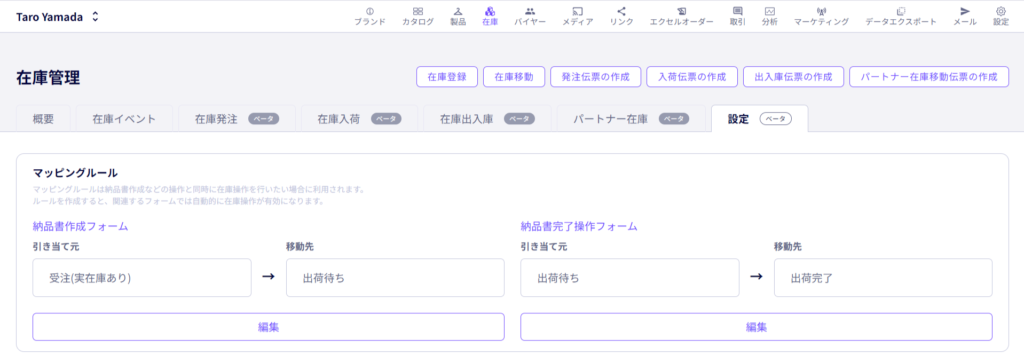Switch to the 在庫入荷 tab
Viewport: 1024px width, 363px height.
(359, 119)
